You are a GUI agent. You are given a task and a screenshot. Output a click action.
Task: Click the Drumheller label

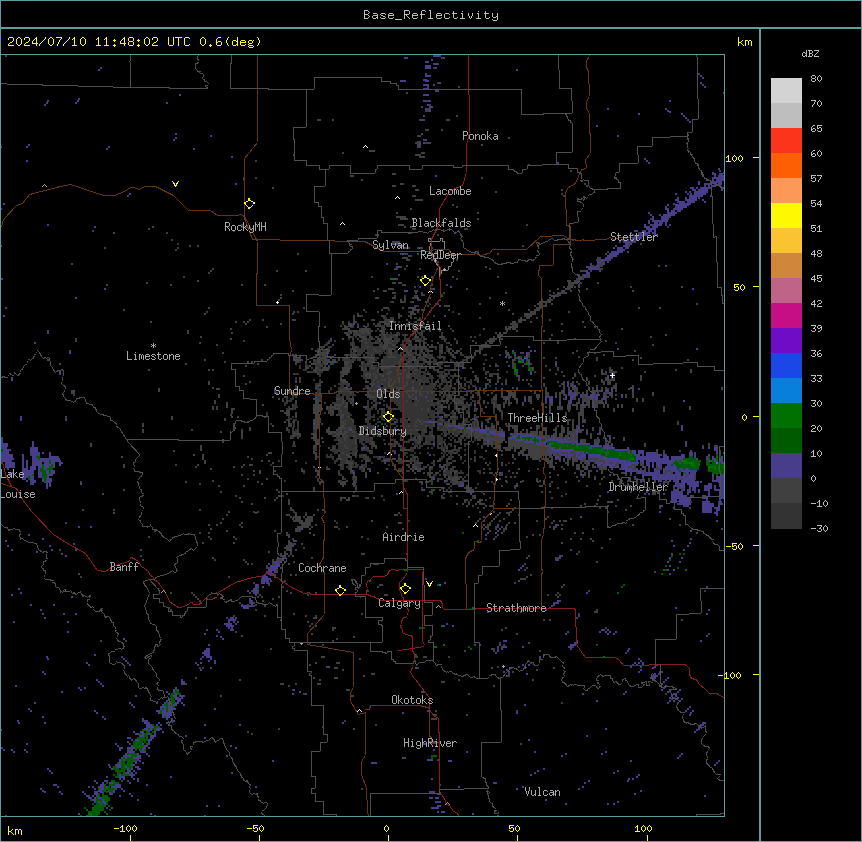(638, 487)
